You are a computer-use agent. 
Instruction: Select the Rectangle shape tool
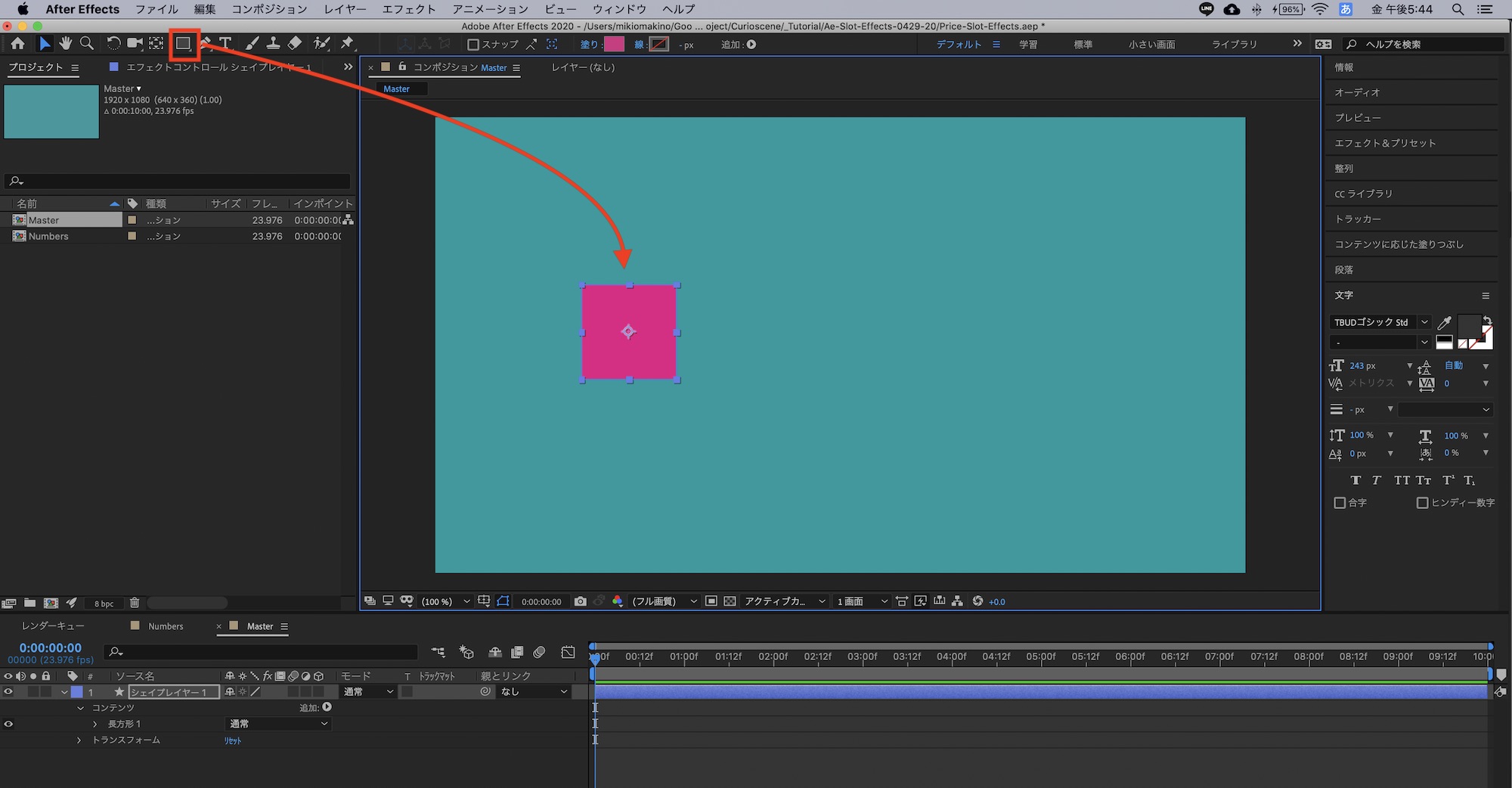click(183, 44)
